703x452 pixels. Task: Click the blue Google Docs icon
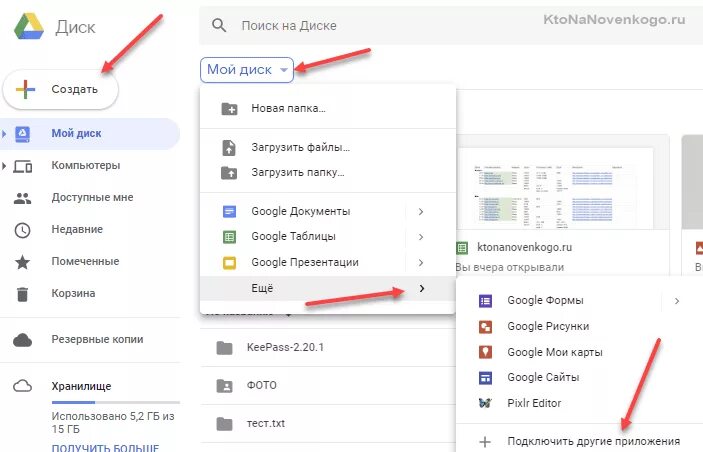click(229, 211)
